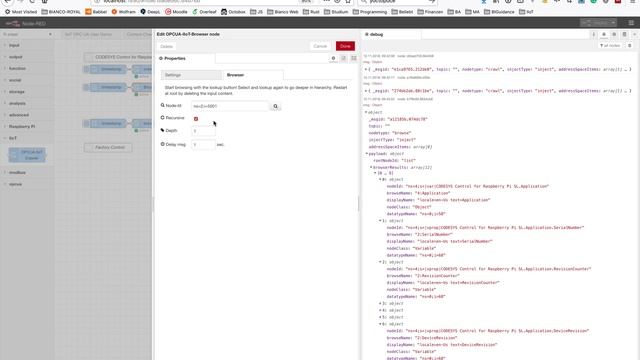Click the Factory Control comment node
This screenshot has height=360, width=640.
point(108,147)
